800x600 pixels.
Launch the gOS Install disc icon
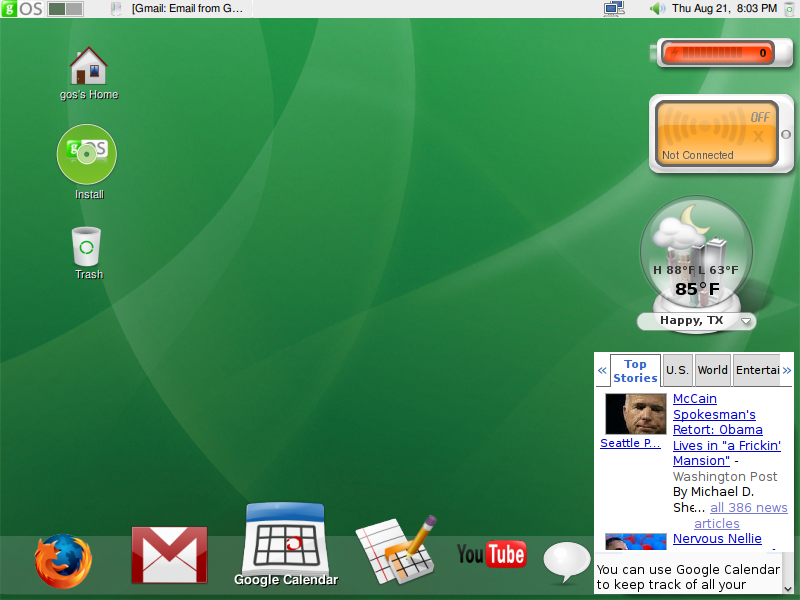coord(87,162)
